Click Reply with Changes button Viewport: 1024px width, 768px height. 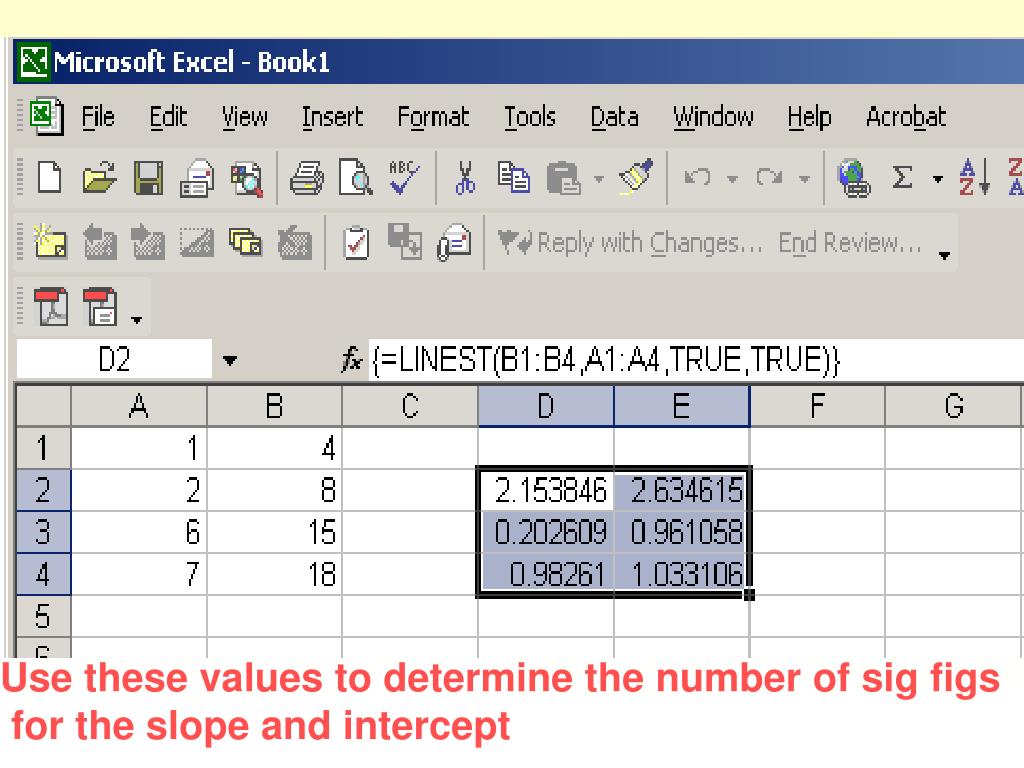click(x=630, y=242)
